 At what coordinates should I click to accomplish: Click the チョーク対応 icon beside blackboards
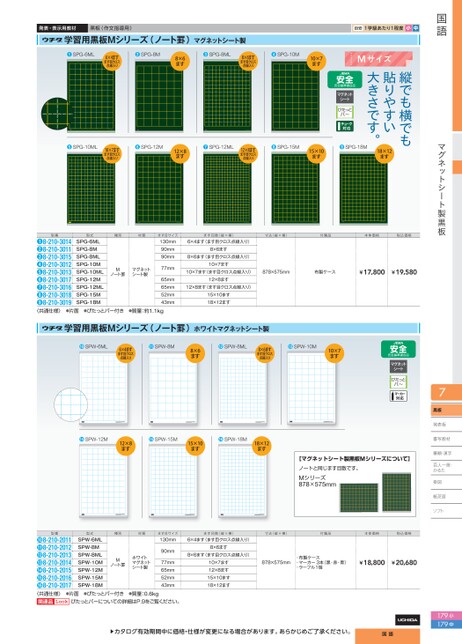345,126
